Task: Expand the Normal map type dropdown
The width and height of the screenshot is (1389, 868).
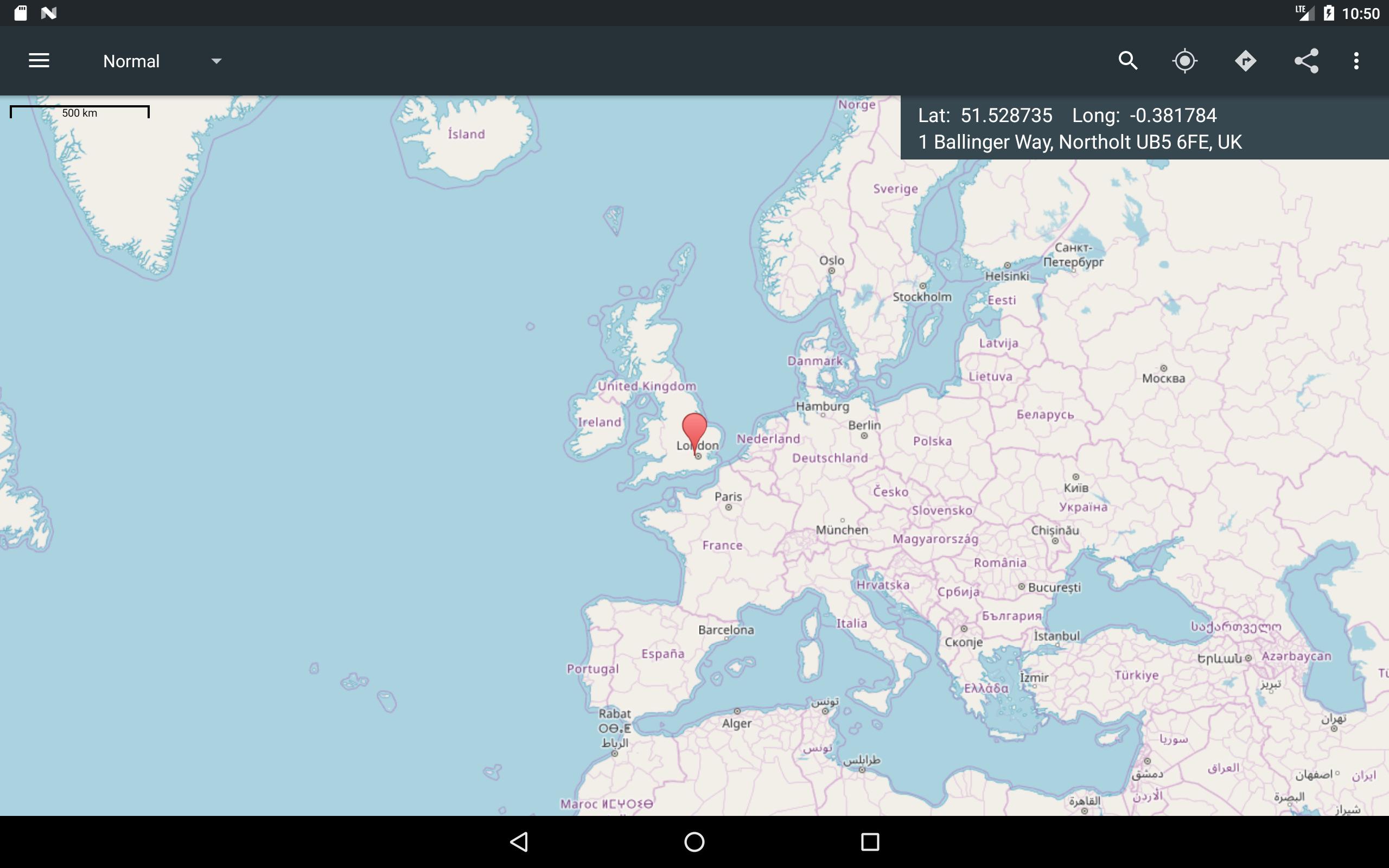Action: click(x=162, y=61)
